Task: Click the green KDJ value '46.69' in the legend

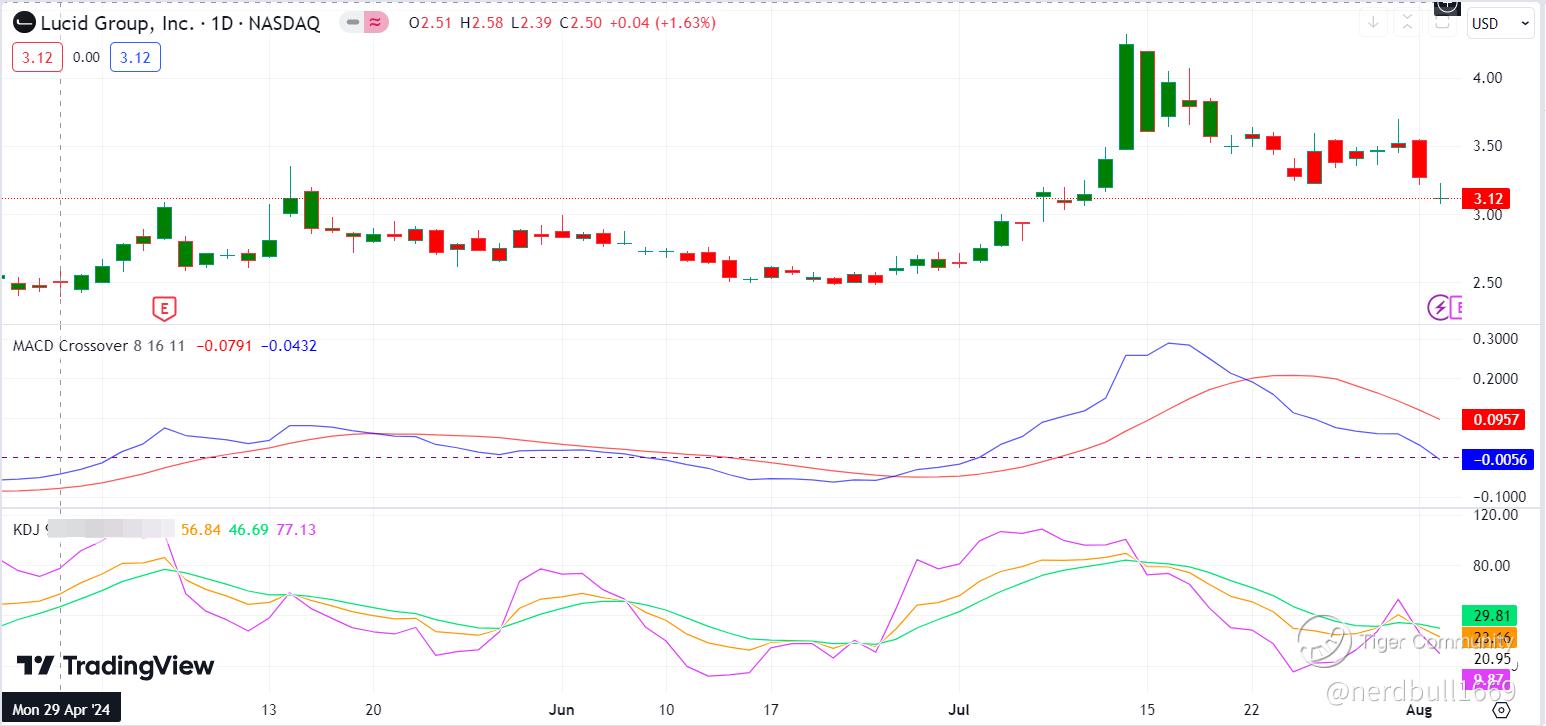Action: point(249,529)
